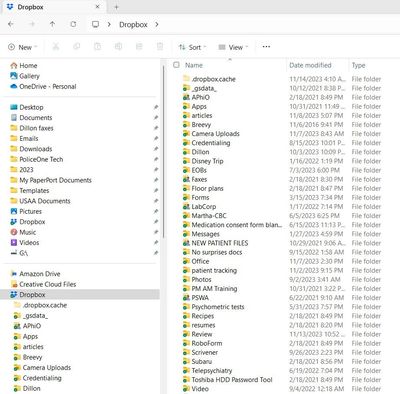Open Amazon Drive in sidebar
The height and width of the screenshot is (394, 400).
point(36,274)
